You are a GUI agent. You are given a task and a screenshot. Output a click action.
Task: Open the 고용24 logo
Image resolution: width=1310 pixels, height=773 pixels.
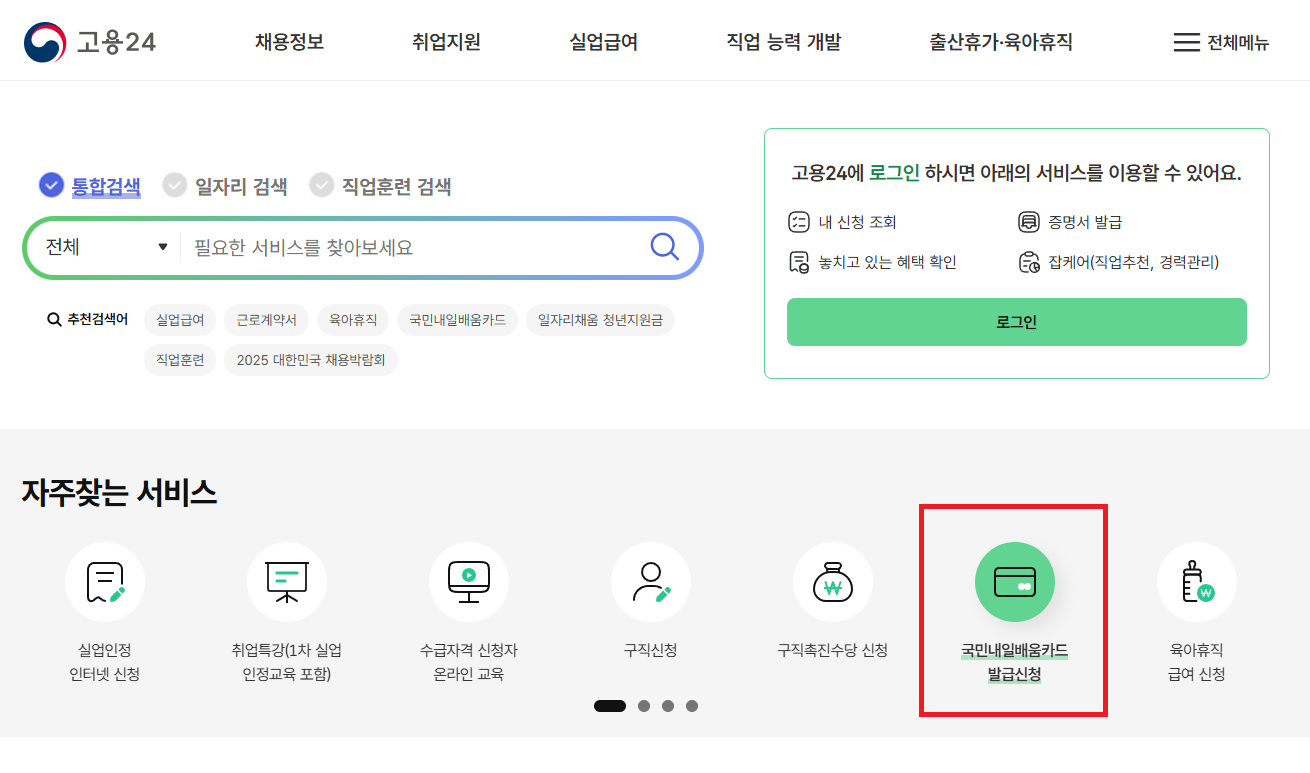[x=90, y=41]
